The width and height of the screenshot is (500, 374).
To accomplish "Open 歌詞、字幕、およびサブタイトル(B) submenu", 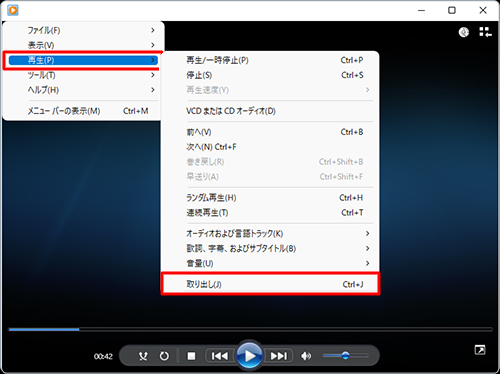I will coord(270,249).
